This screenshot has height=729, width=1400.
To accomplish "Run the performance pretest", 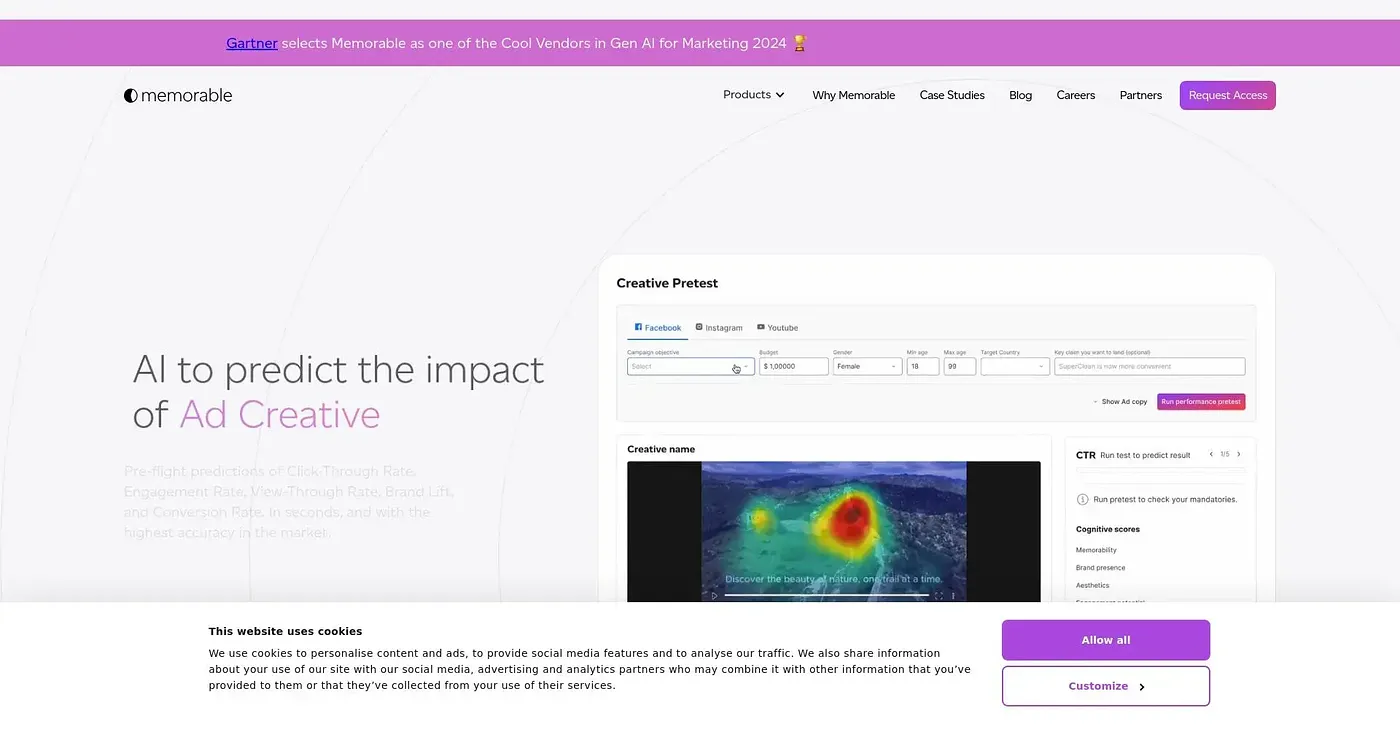I will click(1201, 402).
